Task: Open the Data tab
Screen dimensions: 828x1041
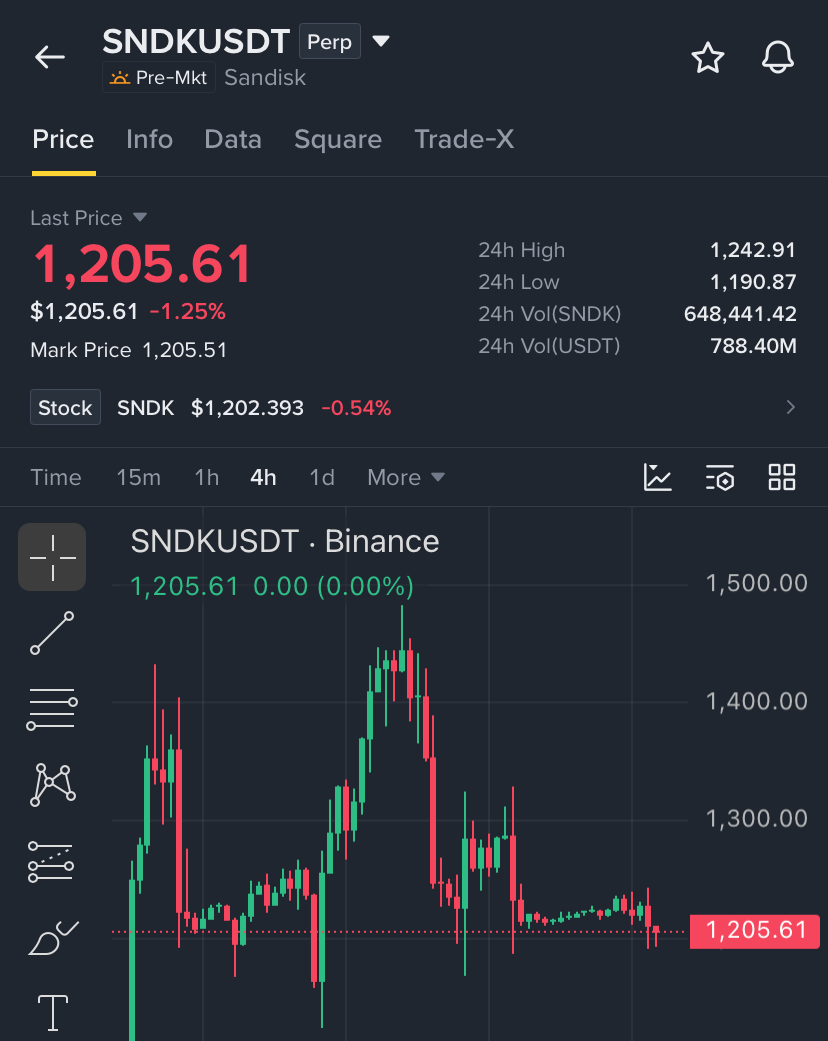Action: (233, 139)
